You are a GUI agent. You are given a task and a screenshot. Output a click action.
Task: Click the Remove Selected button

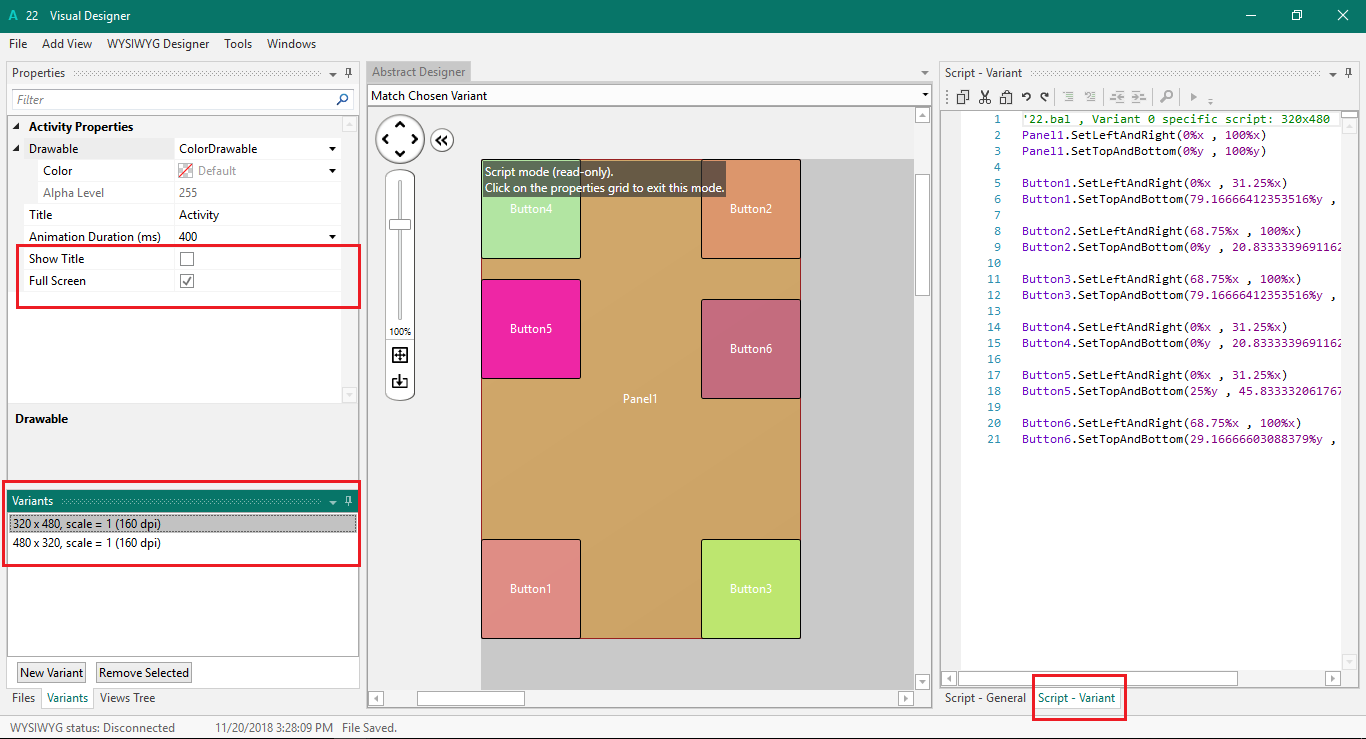coord(144,673)
